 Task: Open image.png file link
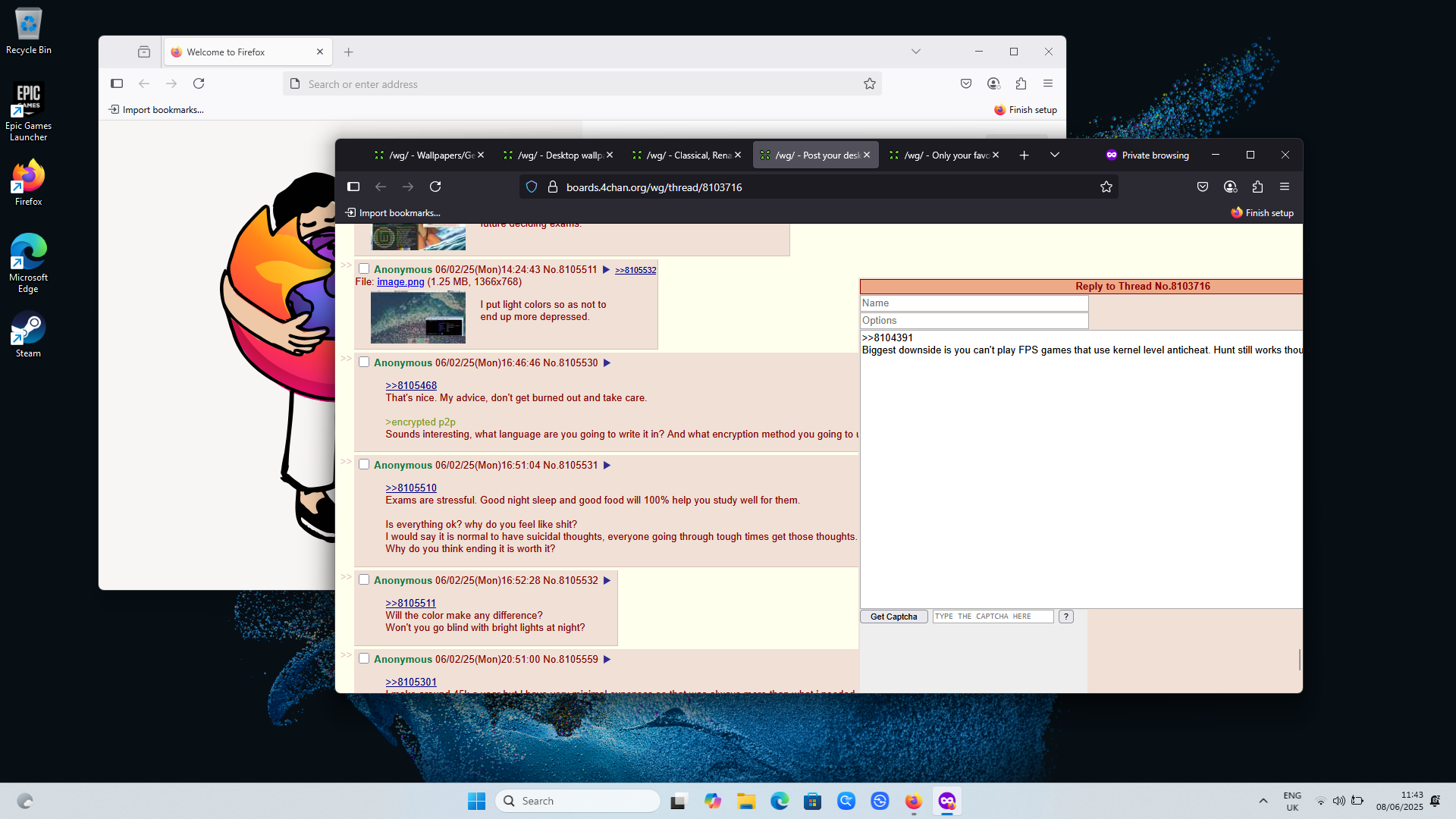point(400,281)
